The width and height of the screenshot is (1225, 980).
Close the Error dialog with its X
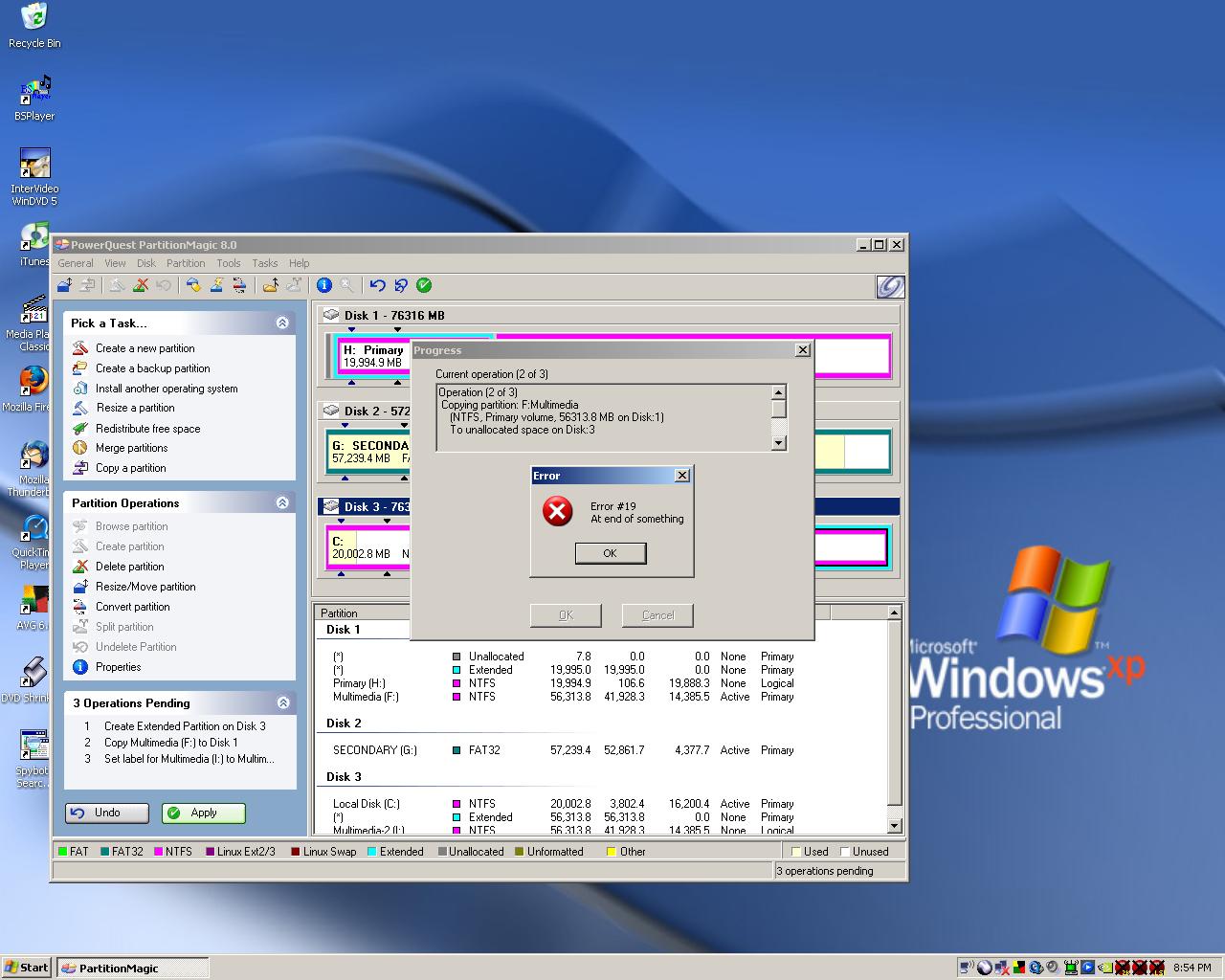[682, 476]
